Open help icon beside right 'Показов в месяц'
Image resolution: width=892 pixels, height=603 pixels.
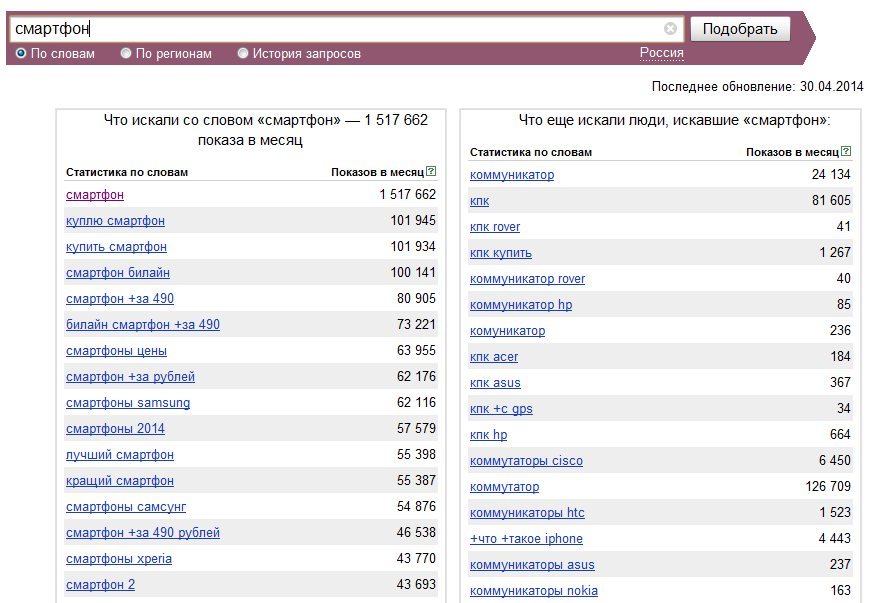pyautogui.click(x=846, y=151)
